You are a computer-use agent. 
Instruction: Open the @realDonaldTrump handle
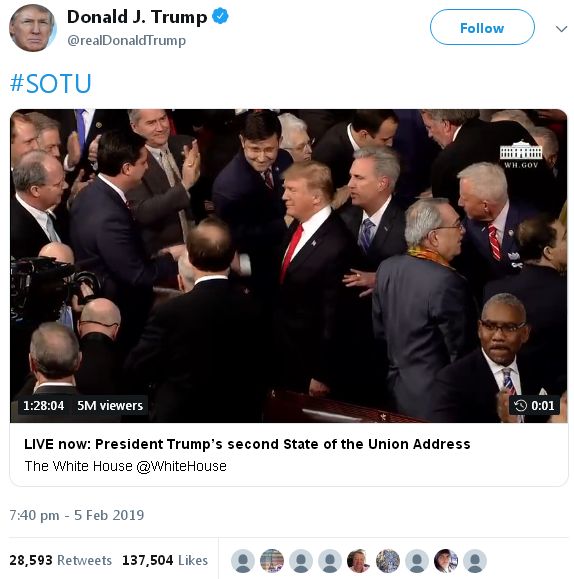(x=126, y=40)
